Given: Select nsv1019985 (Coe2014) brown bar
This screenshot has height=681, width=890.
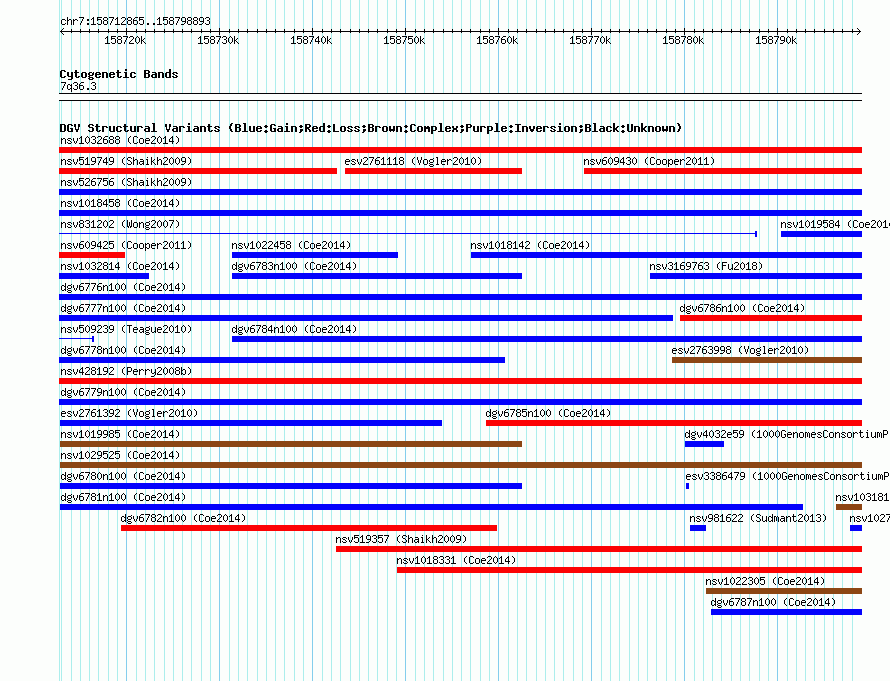Looking at the screenshot, I should point(291,444).
